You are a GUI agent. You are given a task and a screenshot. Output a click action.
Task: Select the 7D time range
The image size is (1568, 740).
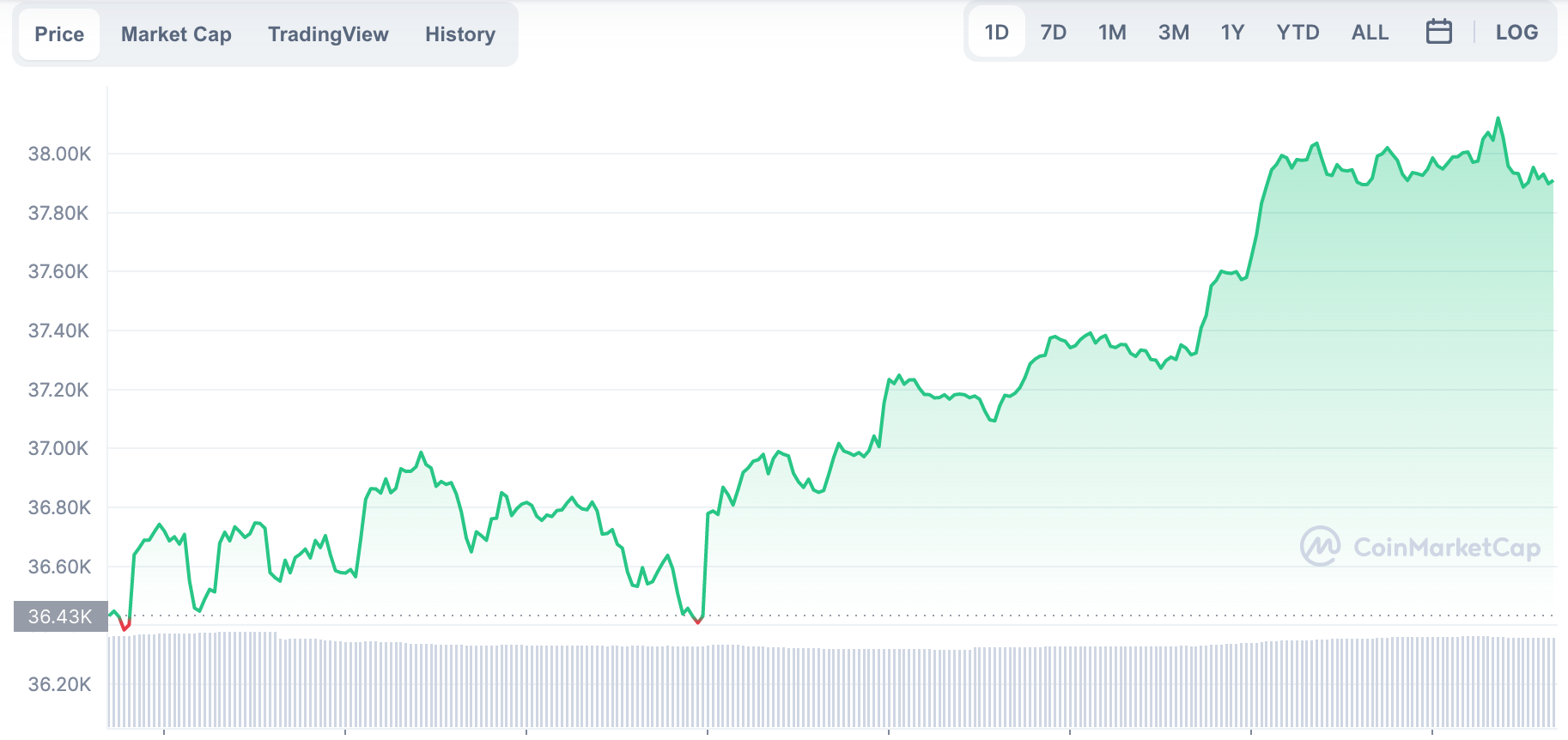[x=1054, y=33]
